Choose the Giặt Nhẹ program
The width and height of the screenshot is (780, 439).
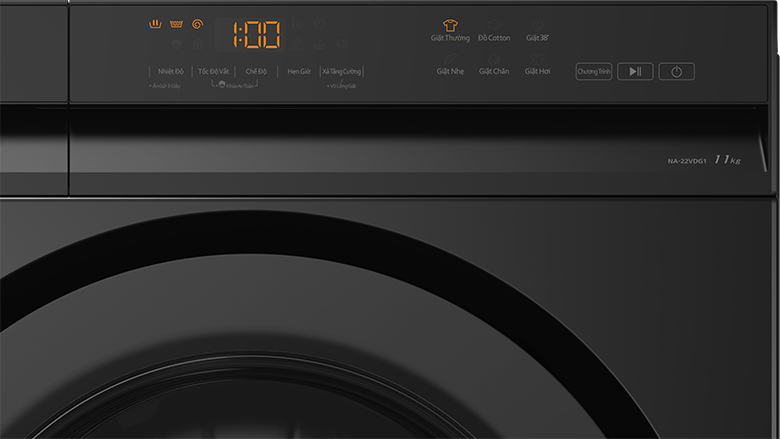(x=450, y=71)
